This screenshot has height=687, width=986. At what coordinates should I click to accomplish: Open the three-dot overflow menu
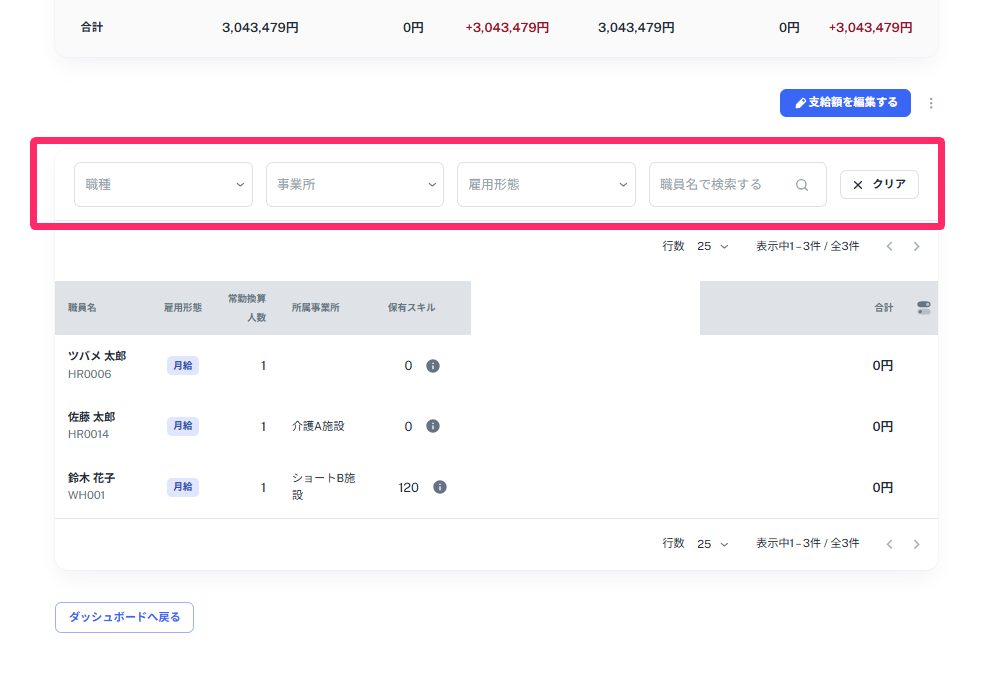931,103
